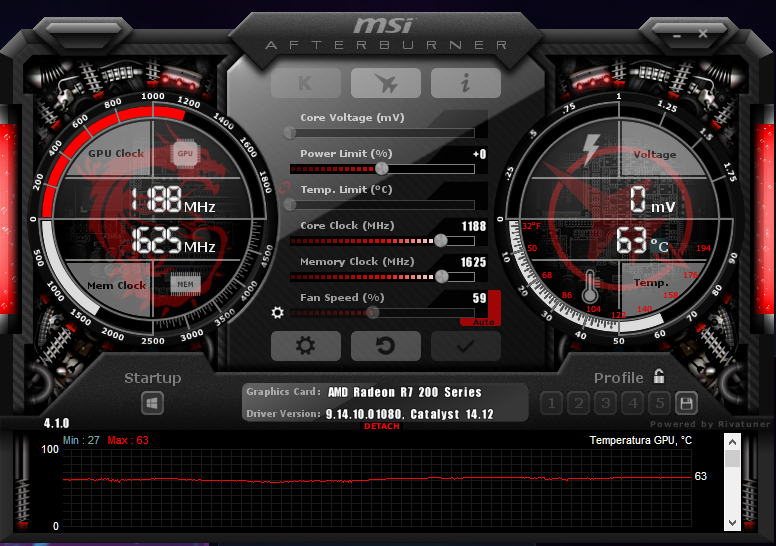The width and height of the screenshot is (776, 546).
Task: Click the MEM chip icon on gauge
Action: tap(186, 284)
